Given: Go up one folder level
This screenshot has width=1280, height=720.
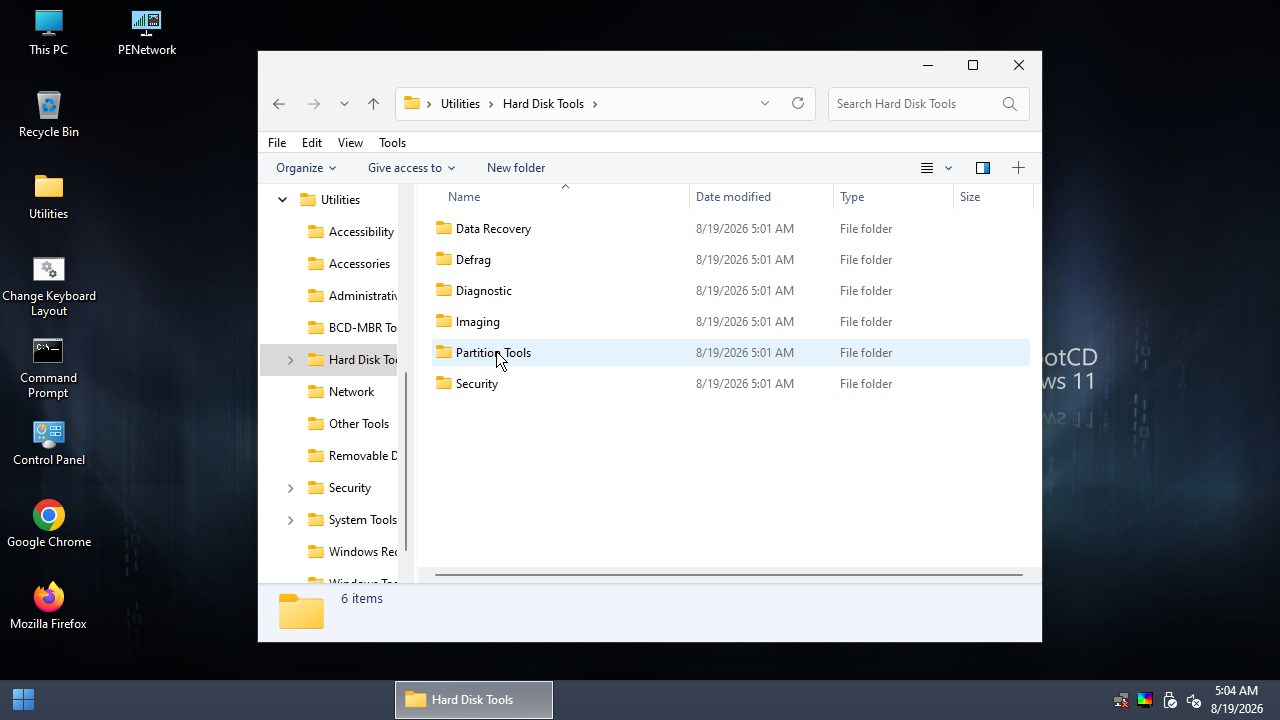Looking at the screenshot, I should coord(373,104).
